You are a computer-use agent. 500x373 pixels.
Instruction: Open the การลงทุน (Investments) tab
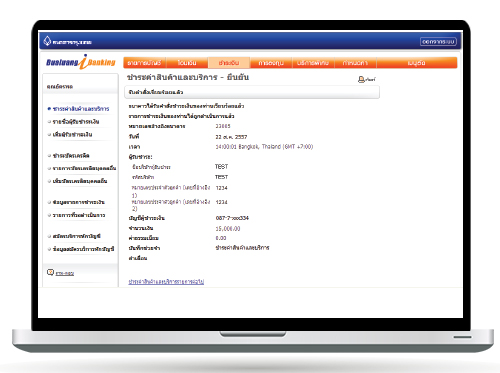pyautogui.click(x=271, y=63)
